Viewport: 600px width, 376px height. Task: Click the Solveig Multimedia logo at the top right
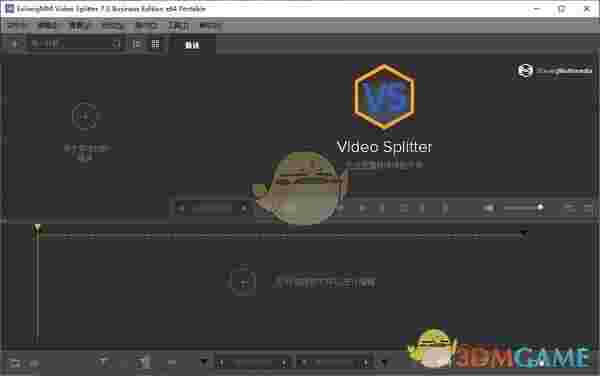click(554, 71)
